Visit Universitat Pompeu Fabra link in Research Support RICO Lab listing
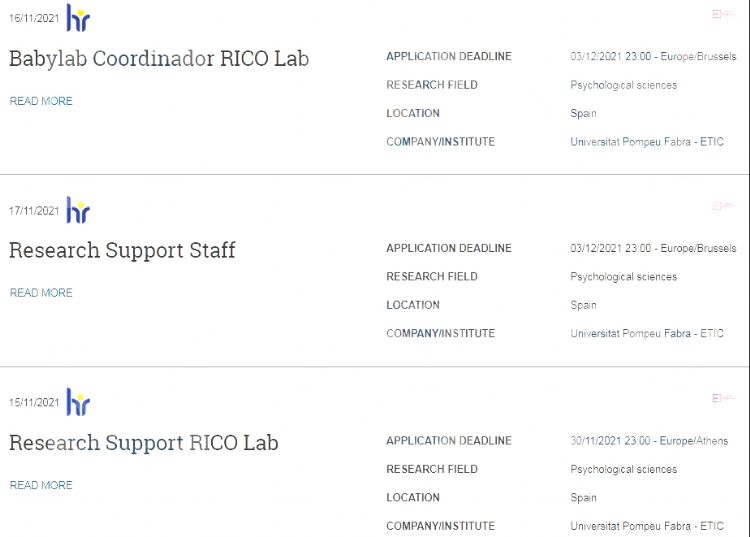The image size is (750, 537). pyautogui.click(x=647, y=526)
